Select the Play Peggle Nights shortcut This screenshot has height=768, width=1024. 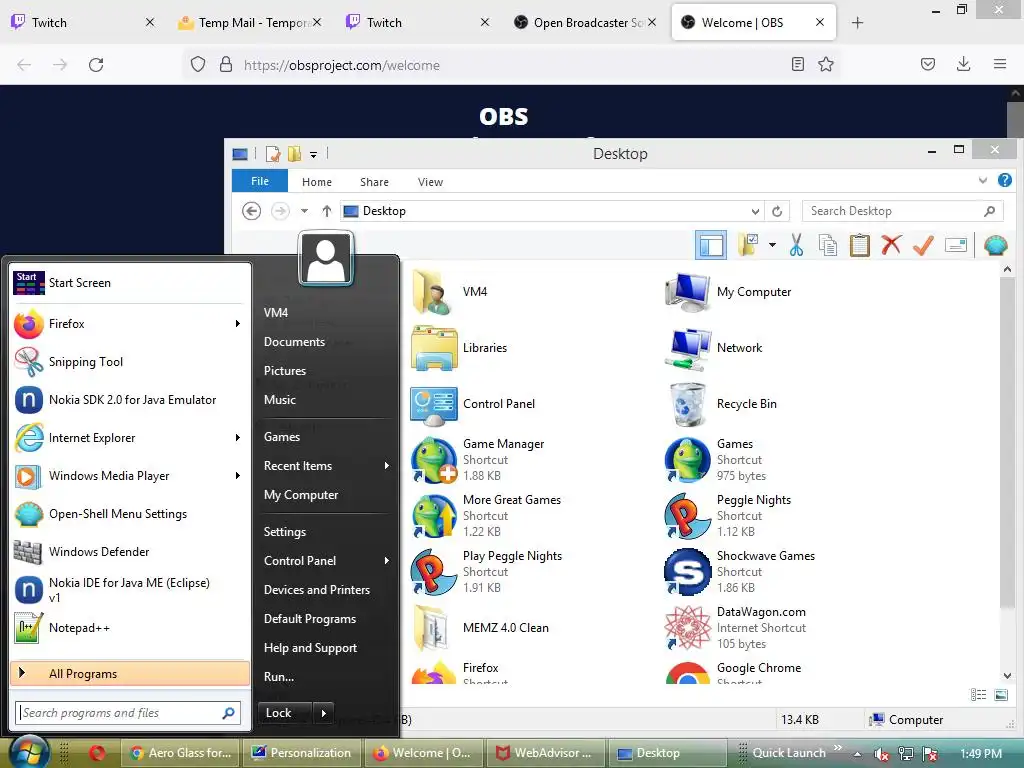(487, 572)
